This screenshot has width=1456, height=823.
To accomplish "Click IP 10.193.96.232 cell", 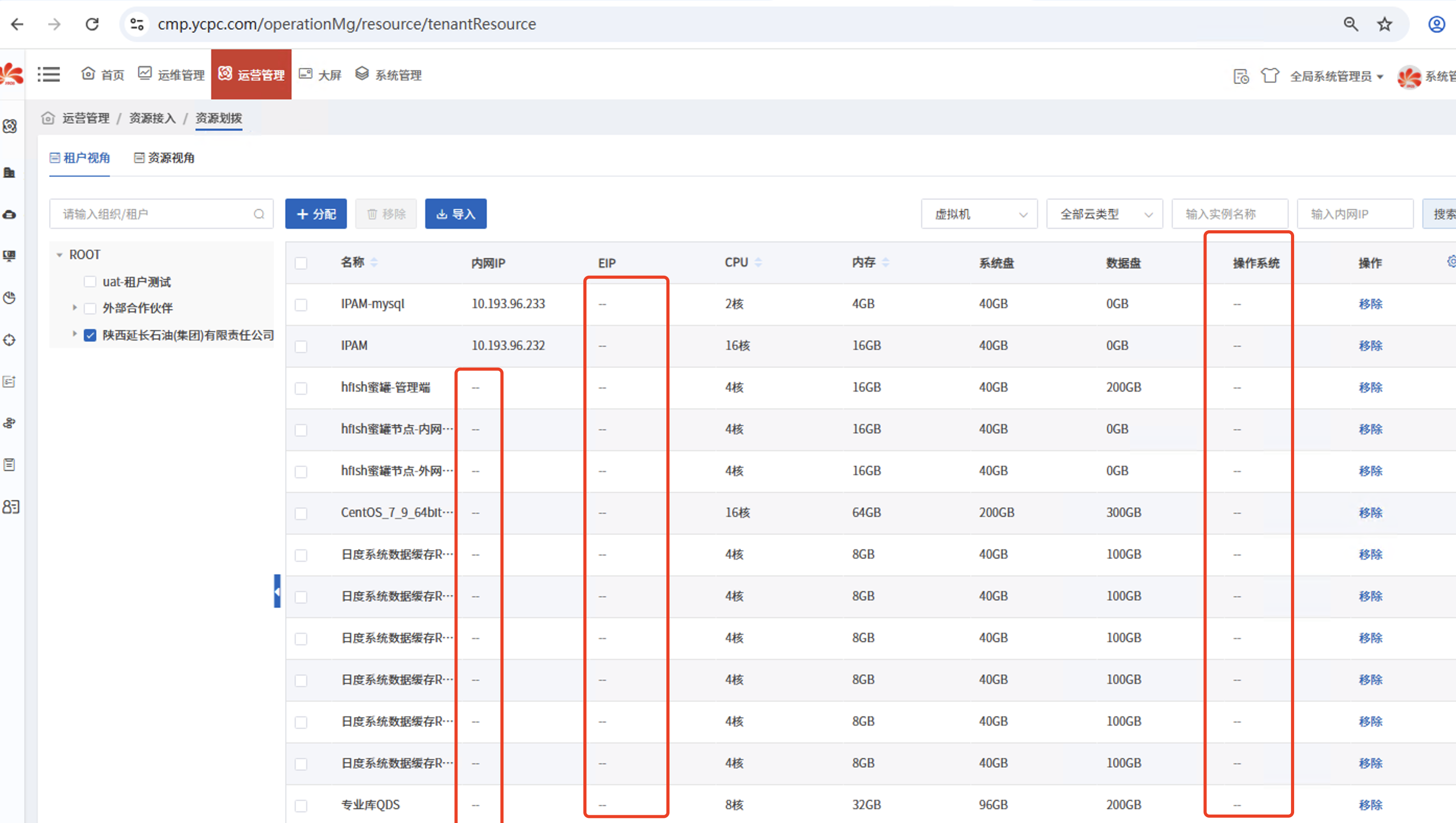I will 508,345.
